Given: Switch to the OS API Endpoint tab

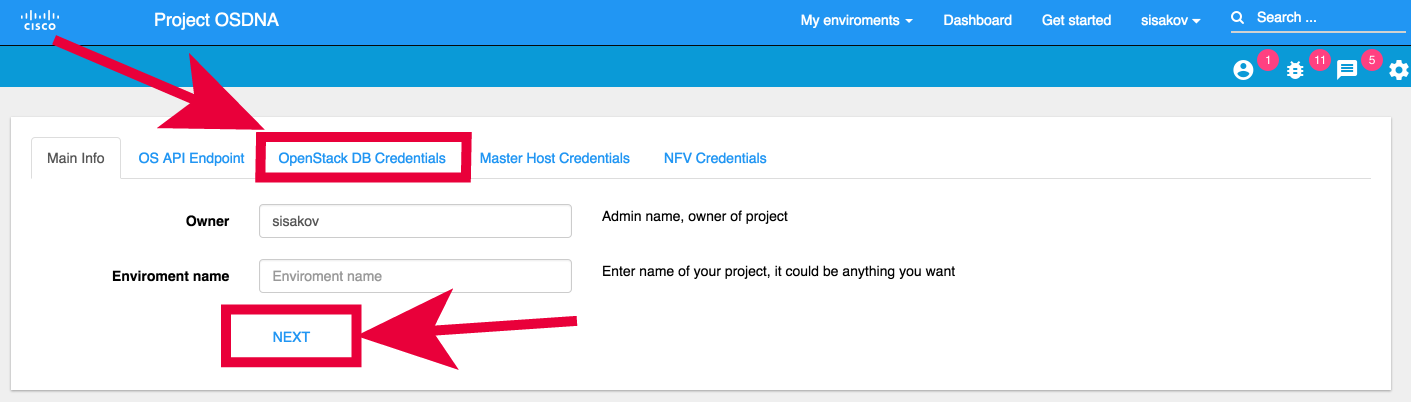Looking at the screenshot, I should click(x=191, y=158).
